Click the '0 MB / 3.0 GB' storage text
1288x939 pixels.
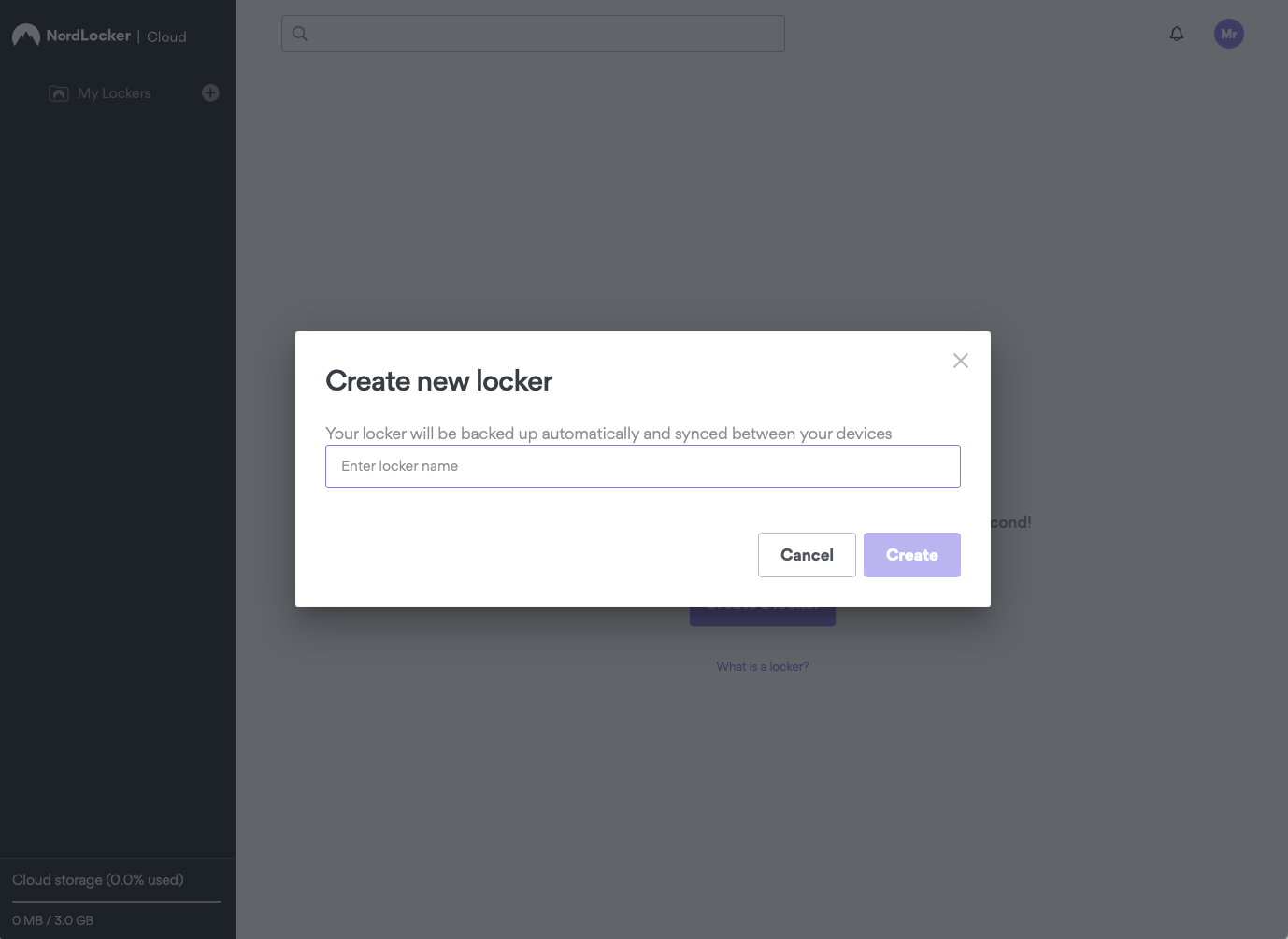53,920
